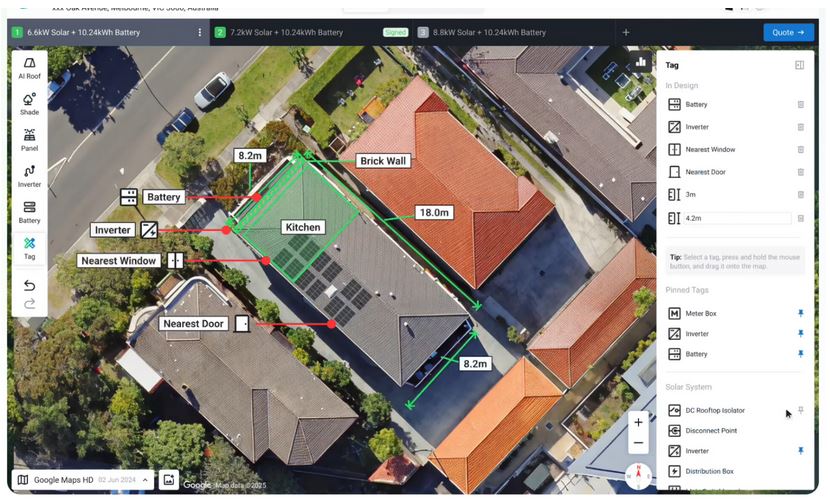Open the bar chart icon above the Tag panel
The width and height of the screenshot is (830, 500).
[x=640, y=62]
